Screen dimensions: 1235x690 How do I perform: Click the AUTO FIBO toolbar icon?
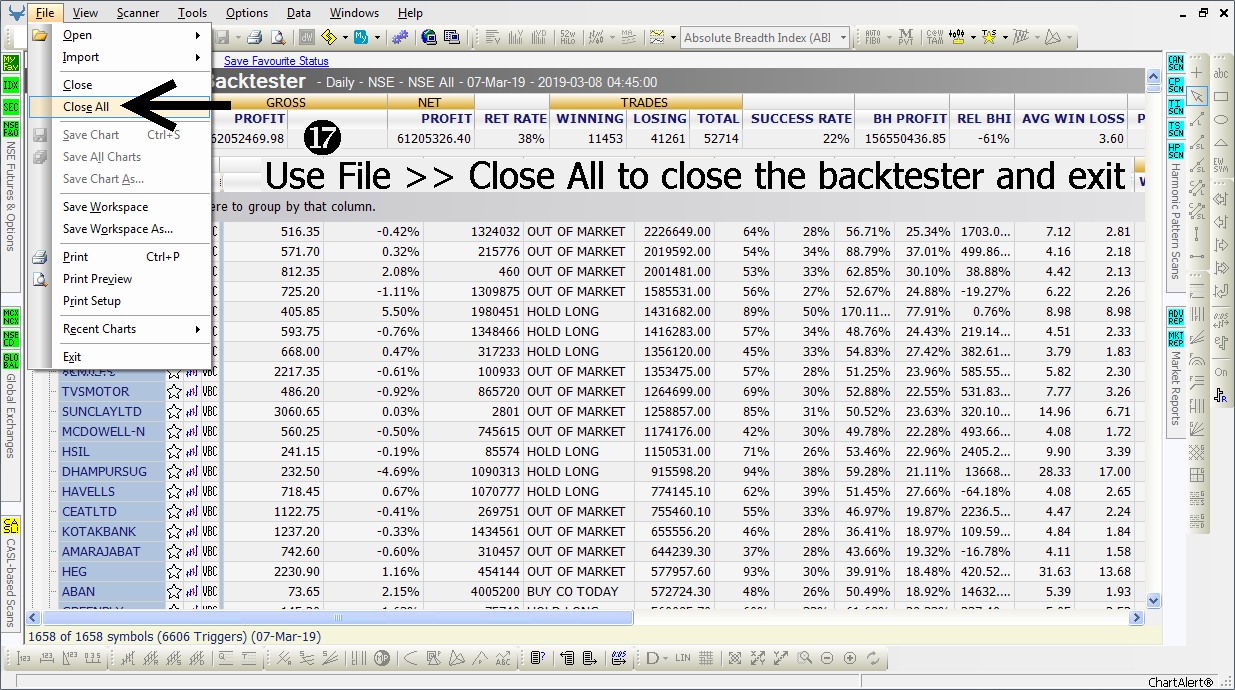(872, 38)
